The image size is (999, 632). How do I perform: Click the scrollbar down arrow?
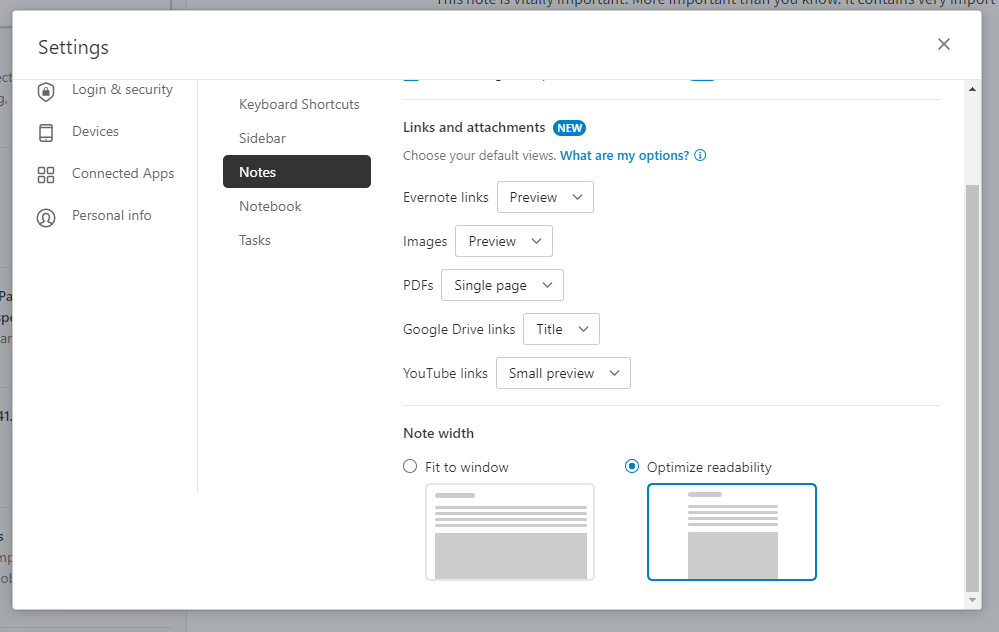972,600
